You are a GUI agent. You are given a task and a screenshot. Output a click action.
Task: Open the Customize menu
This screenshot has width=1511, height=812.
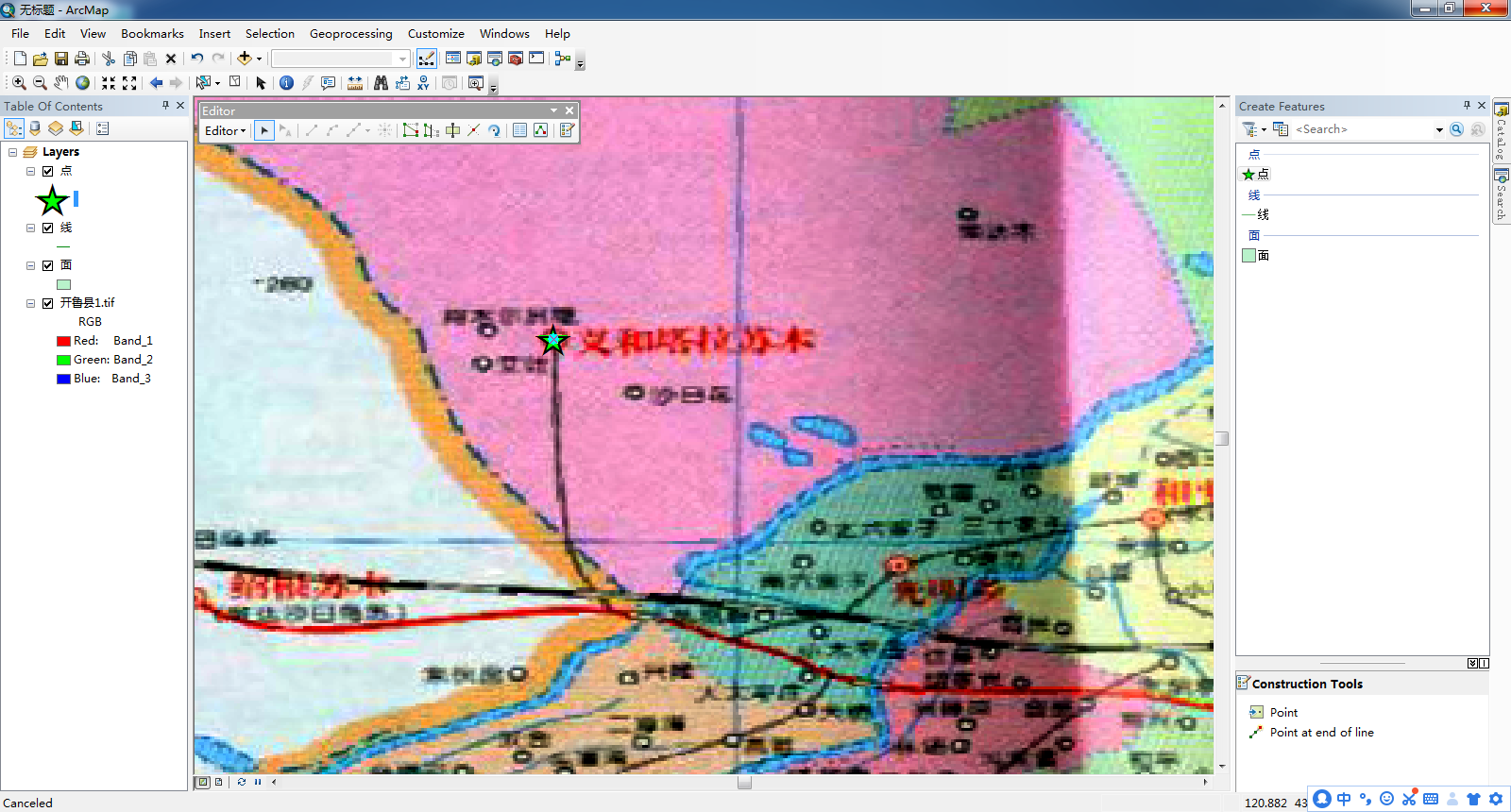click(x=435, y=33)
